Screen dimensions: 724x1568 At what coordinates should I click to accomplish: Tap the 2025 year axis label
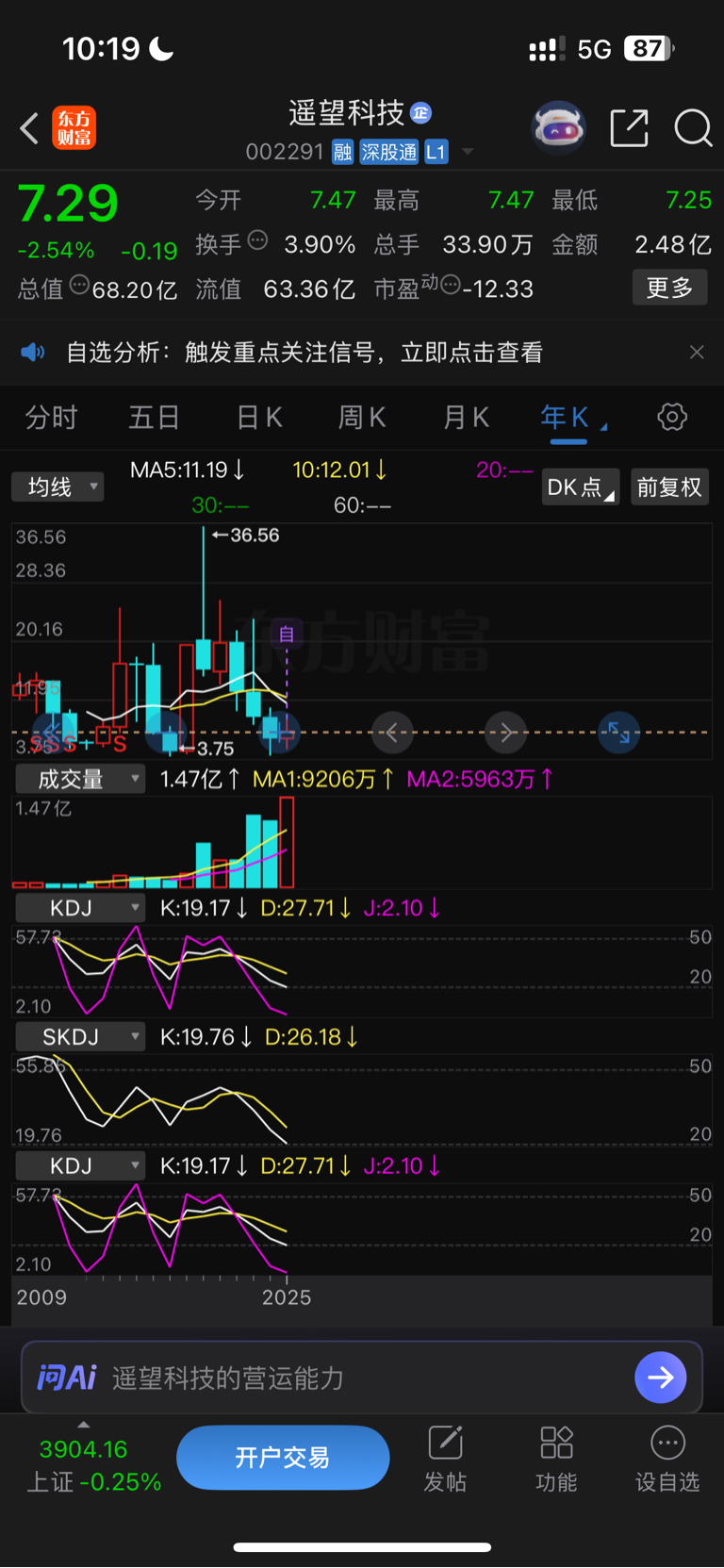pos(287,1297)
